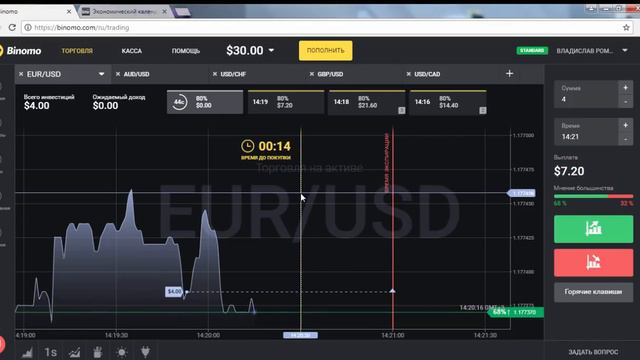Decrease the Сумма amount with minus
The height and width of the screenshot is (360, 640).
pyautogui.click(x=625, y=101)
